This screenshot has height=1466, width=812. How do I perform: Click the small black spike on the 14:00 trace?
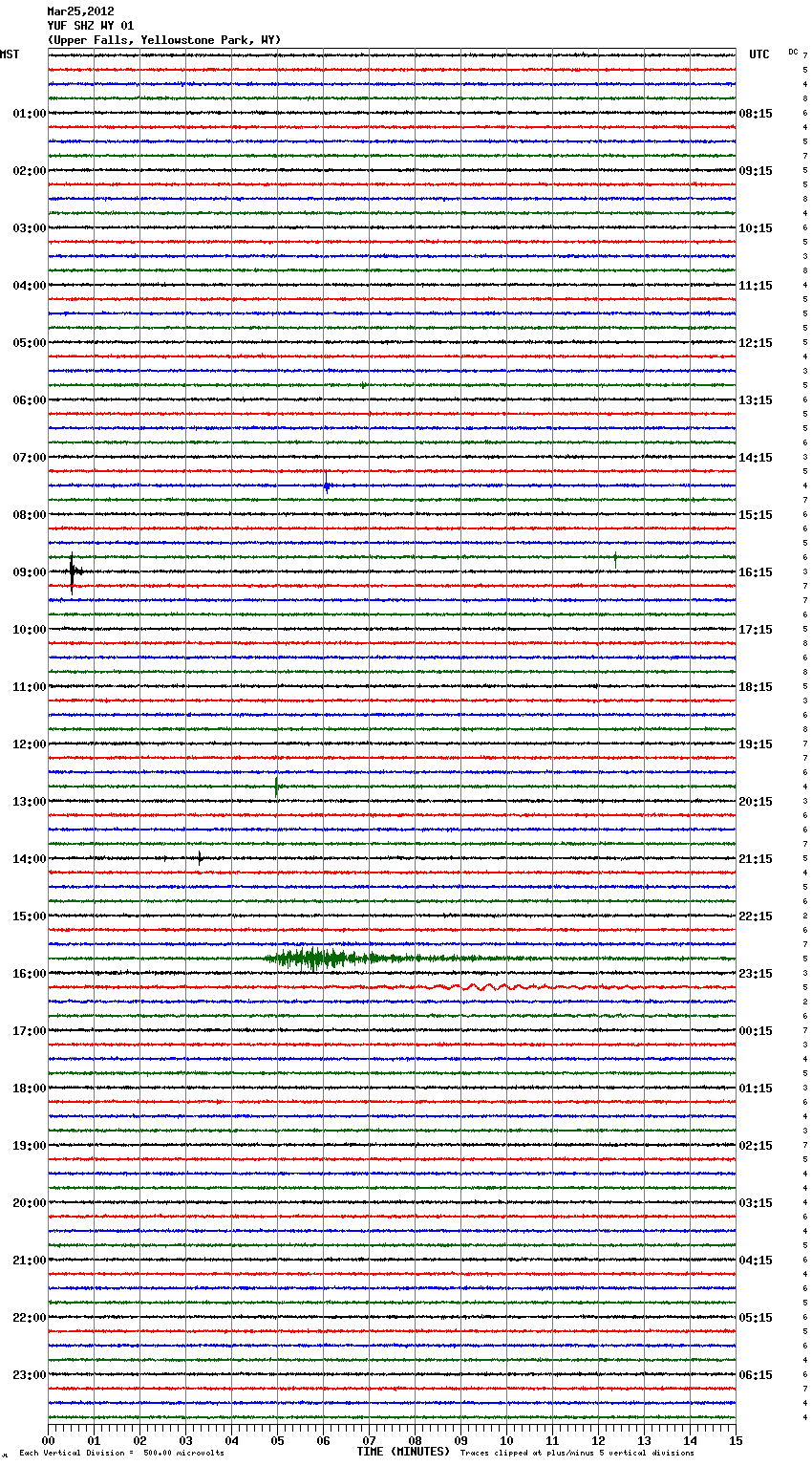click(x=200, y=857)
